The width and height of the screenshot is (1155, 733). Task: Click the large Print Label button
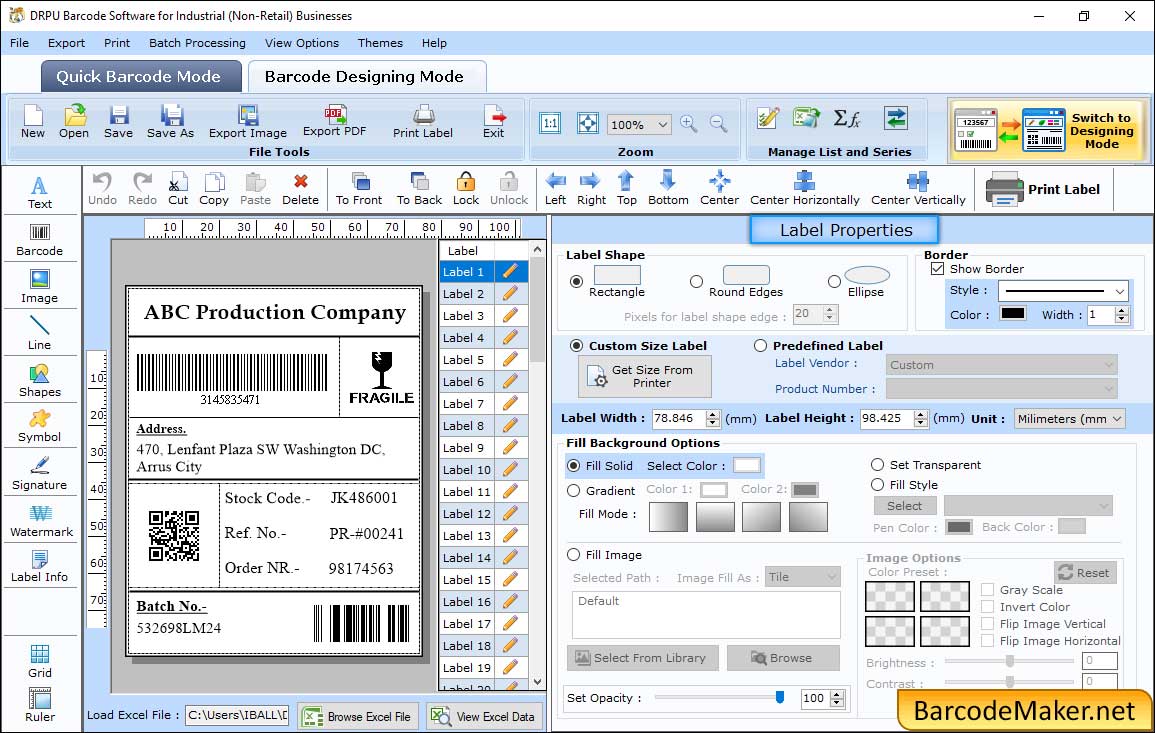[1043, 189]
